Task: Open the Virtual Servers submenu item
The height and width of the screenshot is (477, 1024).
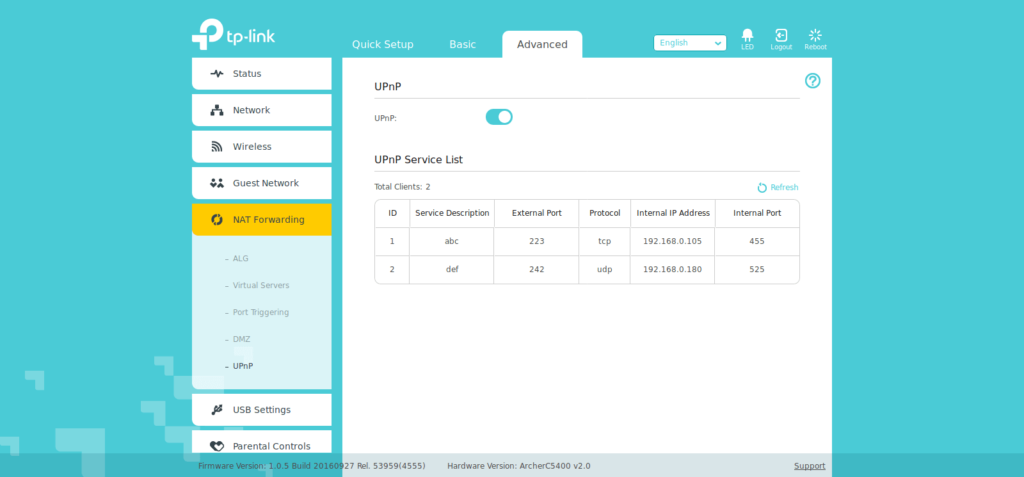Action: pyautogui.click(x=260, y=285)
